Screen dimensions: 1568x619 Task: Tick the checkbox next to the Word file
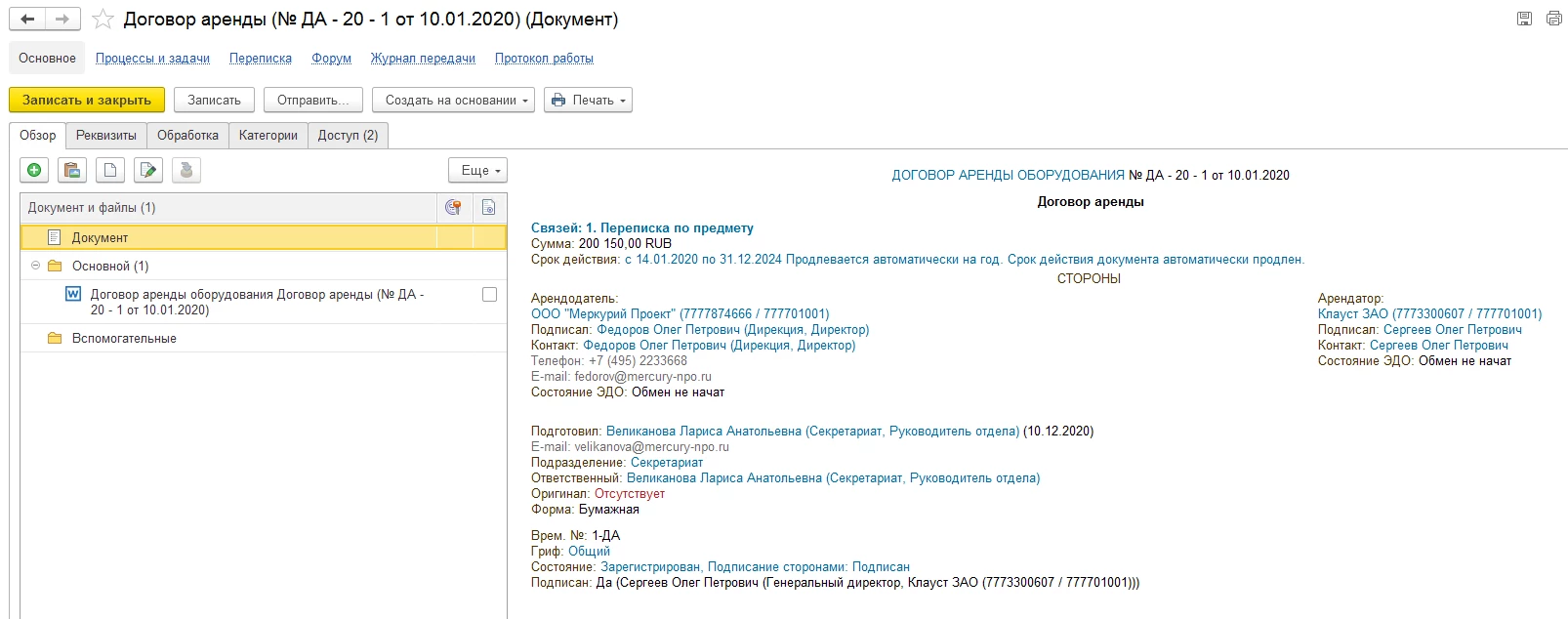pos(489,295)
